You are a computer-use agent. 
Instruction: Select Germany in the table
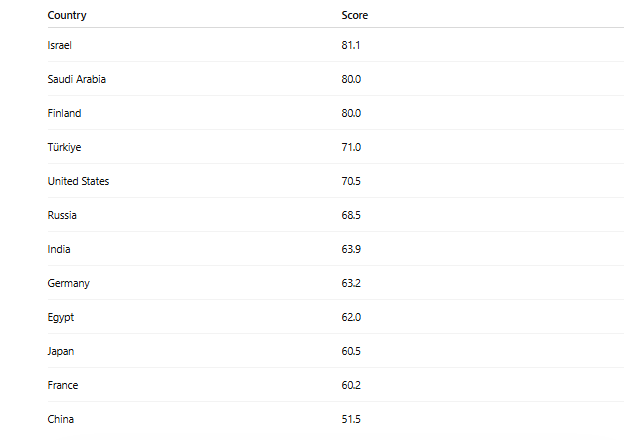pos(68,283)
